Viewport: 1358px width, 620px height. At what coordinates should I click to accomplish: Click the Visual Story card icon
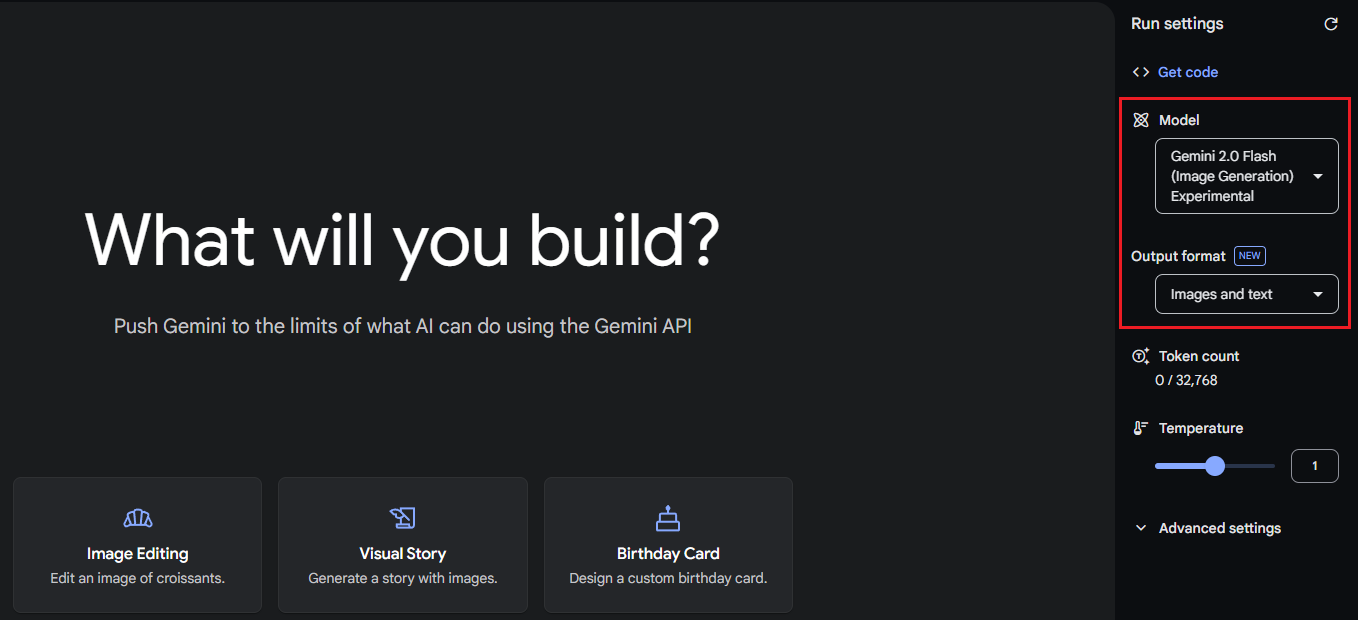tap(402, 517)
